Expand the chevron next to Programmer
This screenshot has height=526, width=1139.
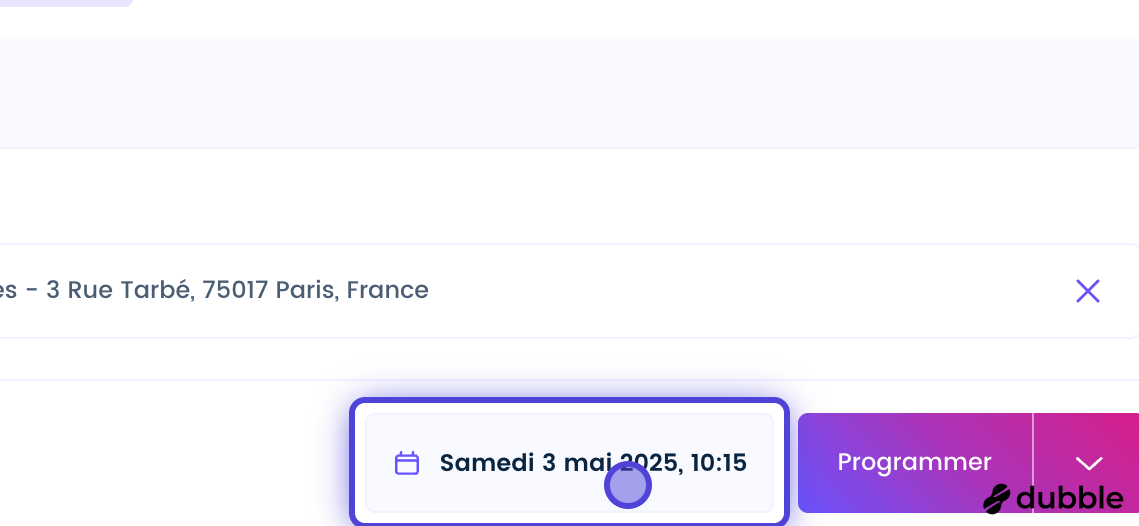(1087, 463)
